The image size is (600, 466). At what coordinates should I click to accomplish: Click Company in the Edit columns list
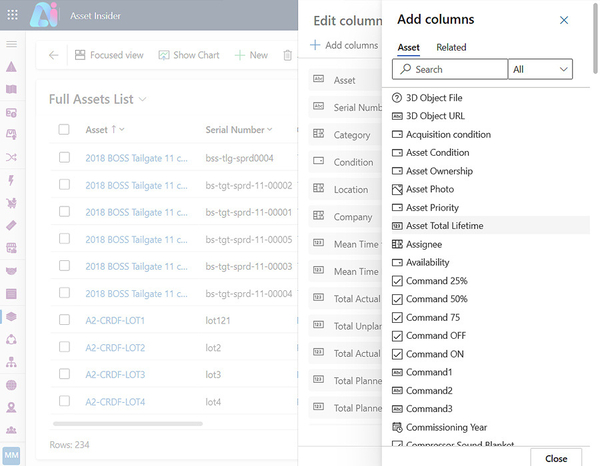coord(345,217)
